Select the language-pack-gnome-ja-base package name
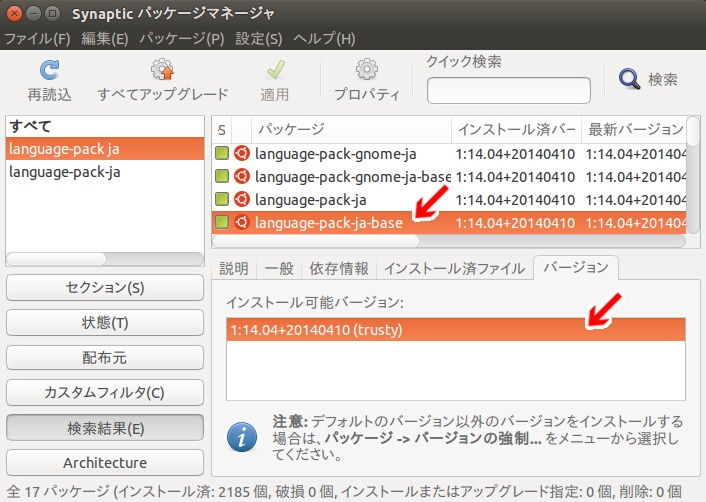Image resolution: width=706 pixels, height=502 pixels. [353, 177]
